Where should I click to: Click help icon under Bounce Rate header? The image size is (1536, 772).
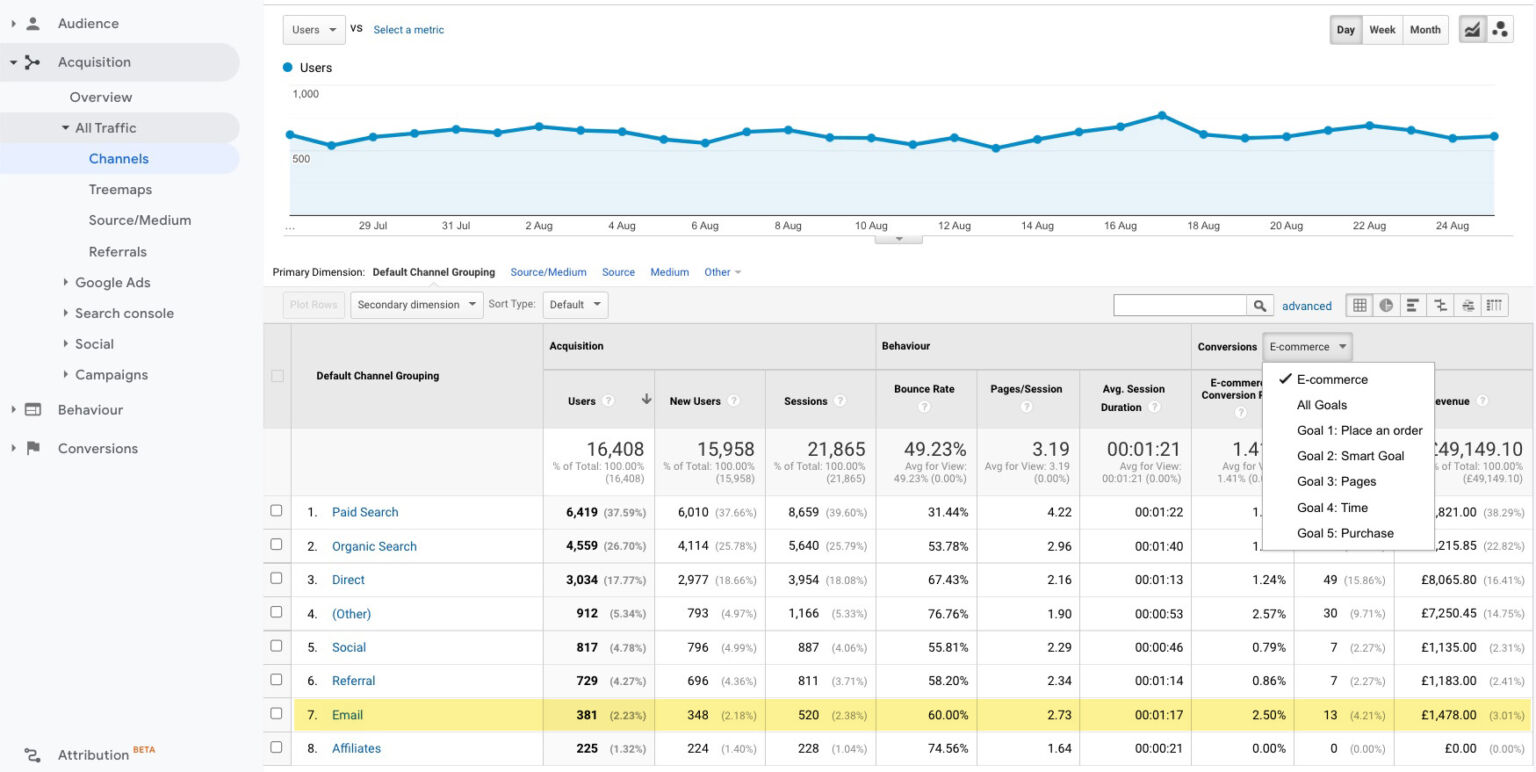point(924,407)
